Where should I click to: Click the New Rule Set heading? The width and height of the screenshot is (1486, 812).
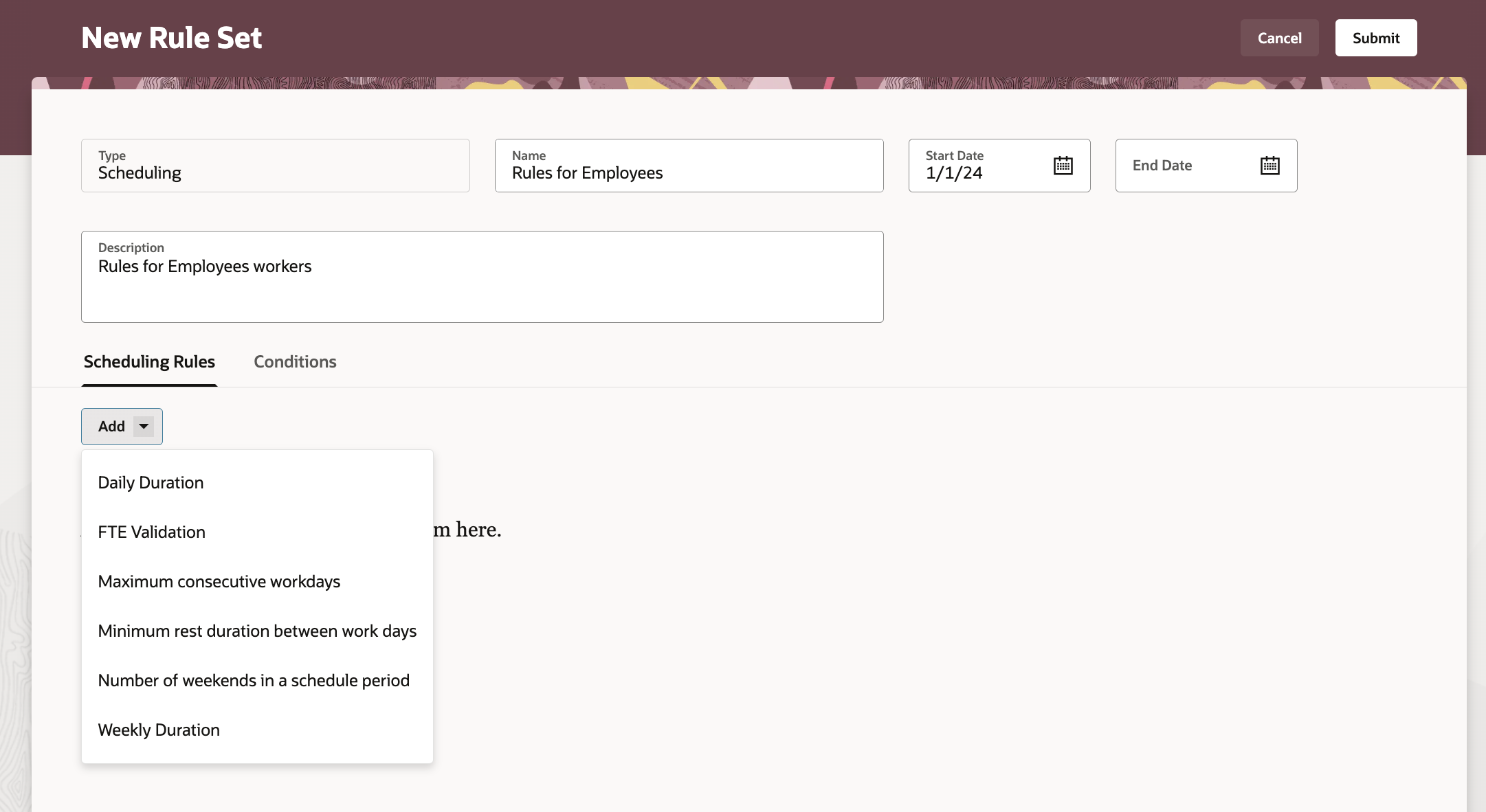click(172, 38)
